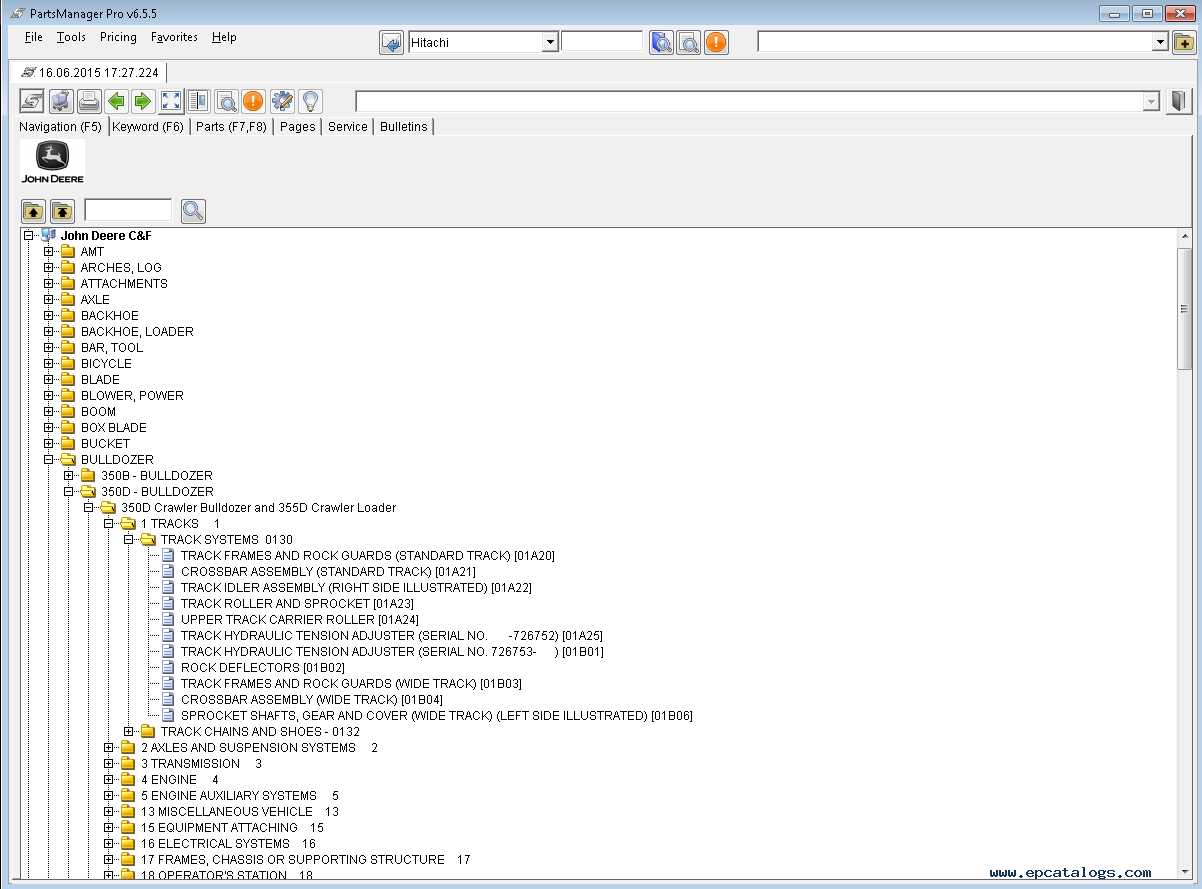Expand TRACK CHAINS AND SHOES - 0132
Viewport: 1202px width, 889px height.
click(x=128, y=732)
